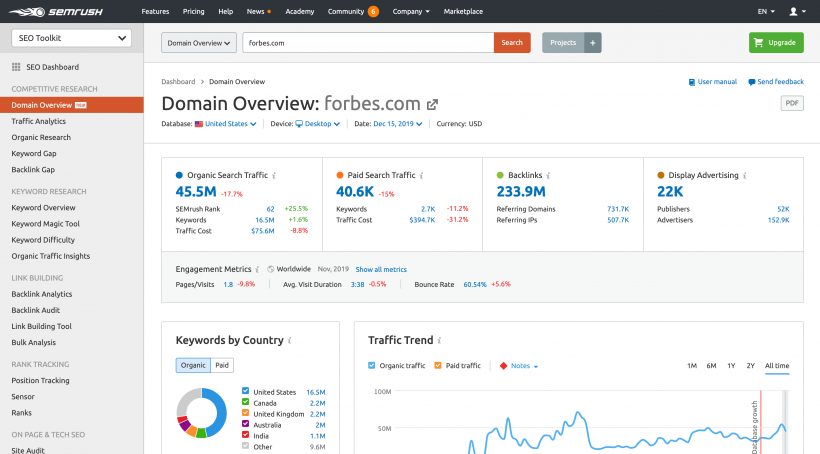Viewport: 820px width, 454px height.
Task: Click the Projects button
Action: pyautogui.click(x=563, y=43)
